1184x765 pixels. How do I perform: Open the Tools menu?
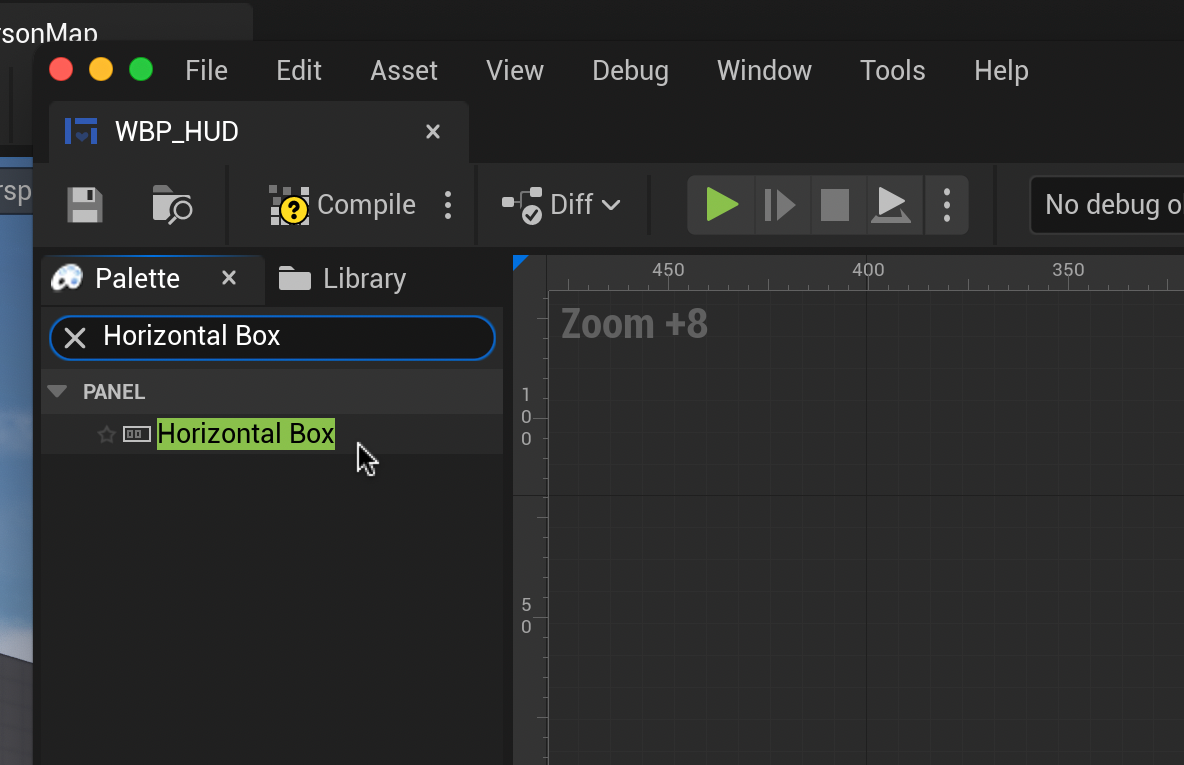(892, 71)
